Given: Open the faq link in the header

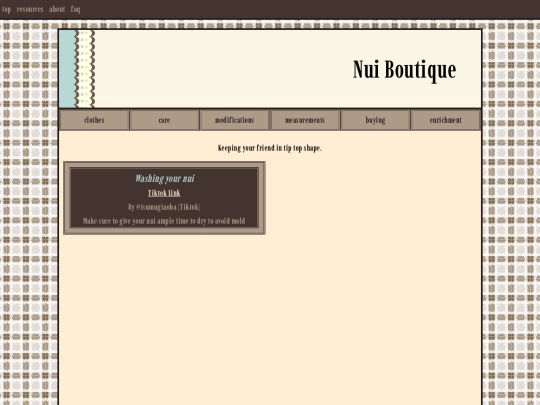Looking at the screenshot, I should 75,9.
